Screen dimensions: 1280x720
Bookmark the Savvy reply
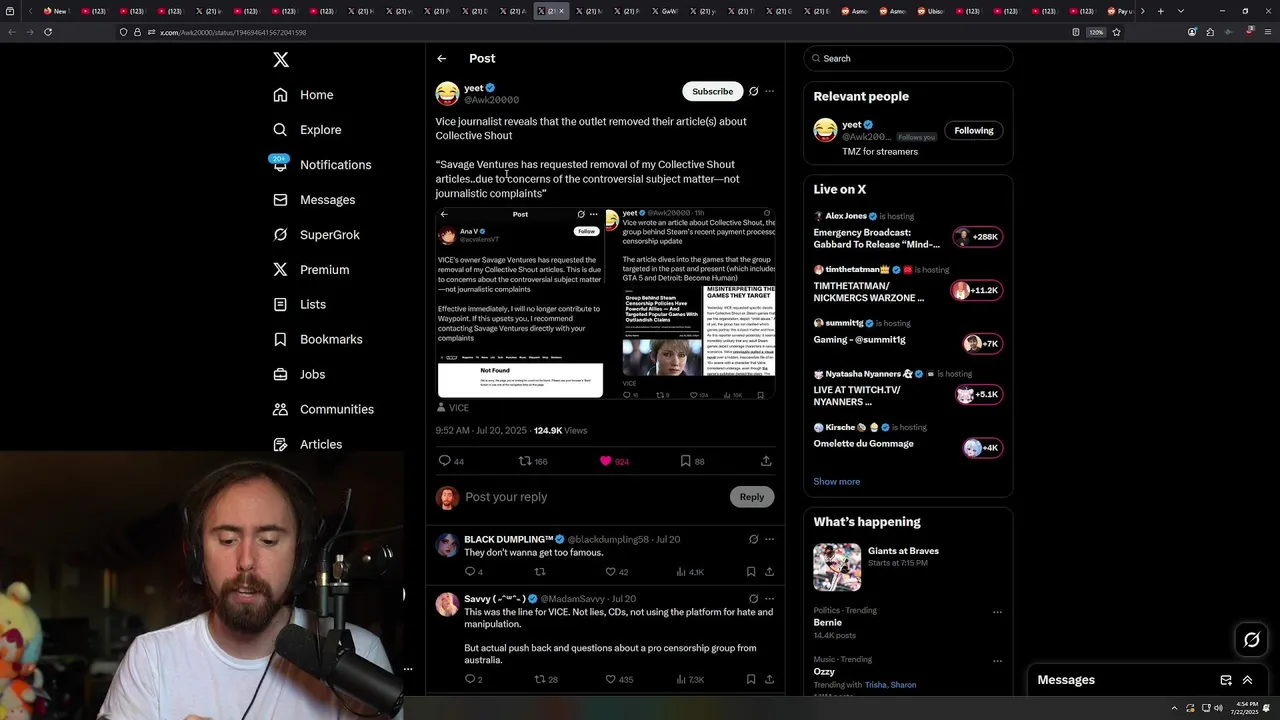tap(750, 680)
